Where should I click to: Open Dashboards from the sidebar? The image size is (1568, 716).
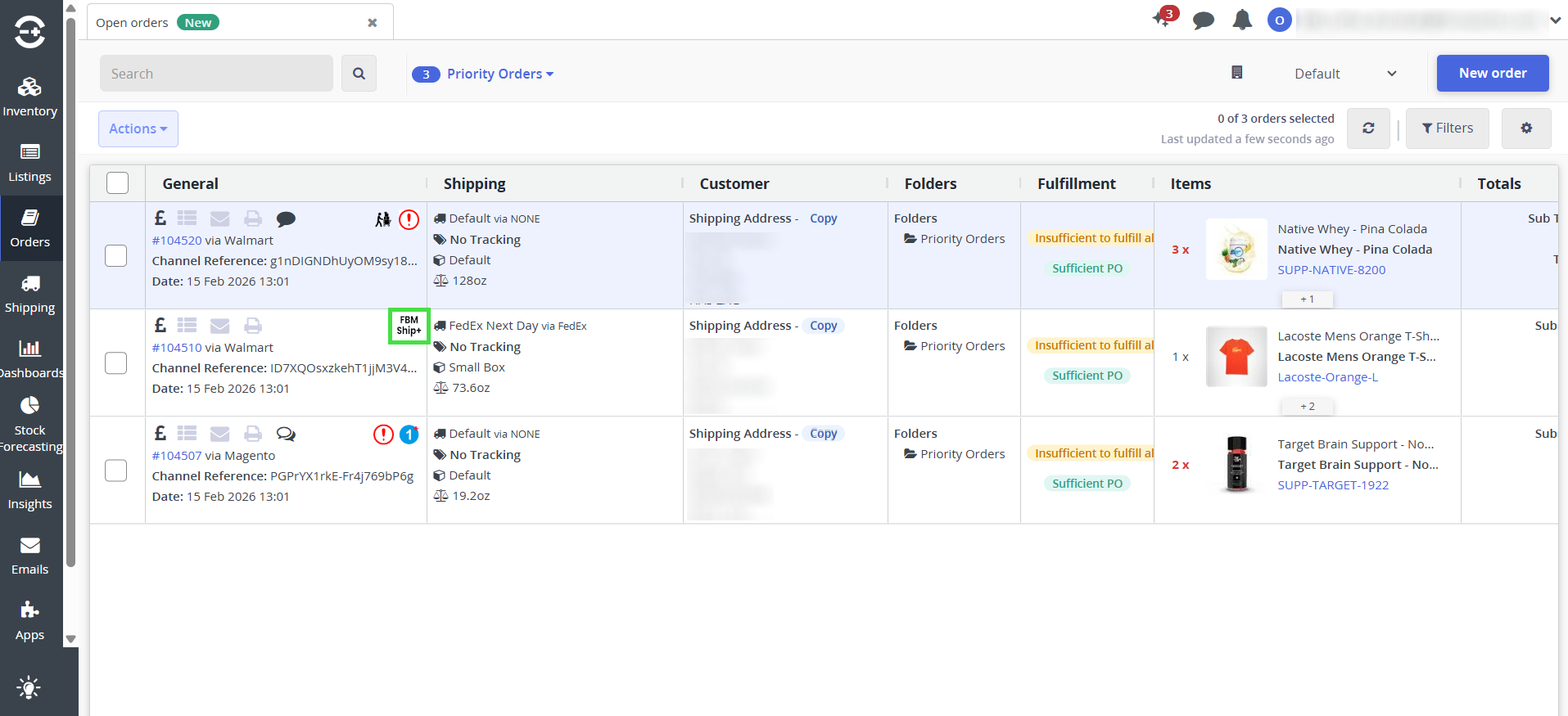(x=30, y=359)
